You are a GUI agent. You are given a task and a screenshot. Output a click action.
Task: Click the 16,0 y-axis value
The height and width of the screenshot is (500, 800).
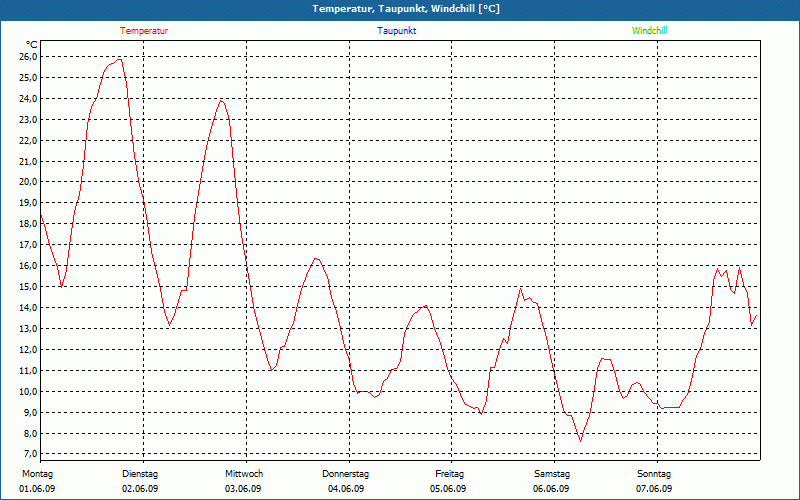tap(29, 265)
